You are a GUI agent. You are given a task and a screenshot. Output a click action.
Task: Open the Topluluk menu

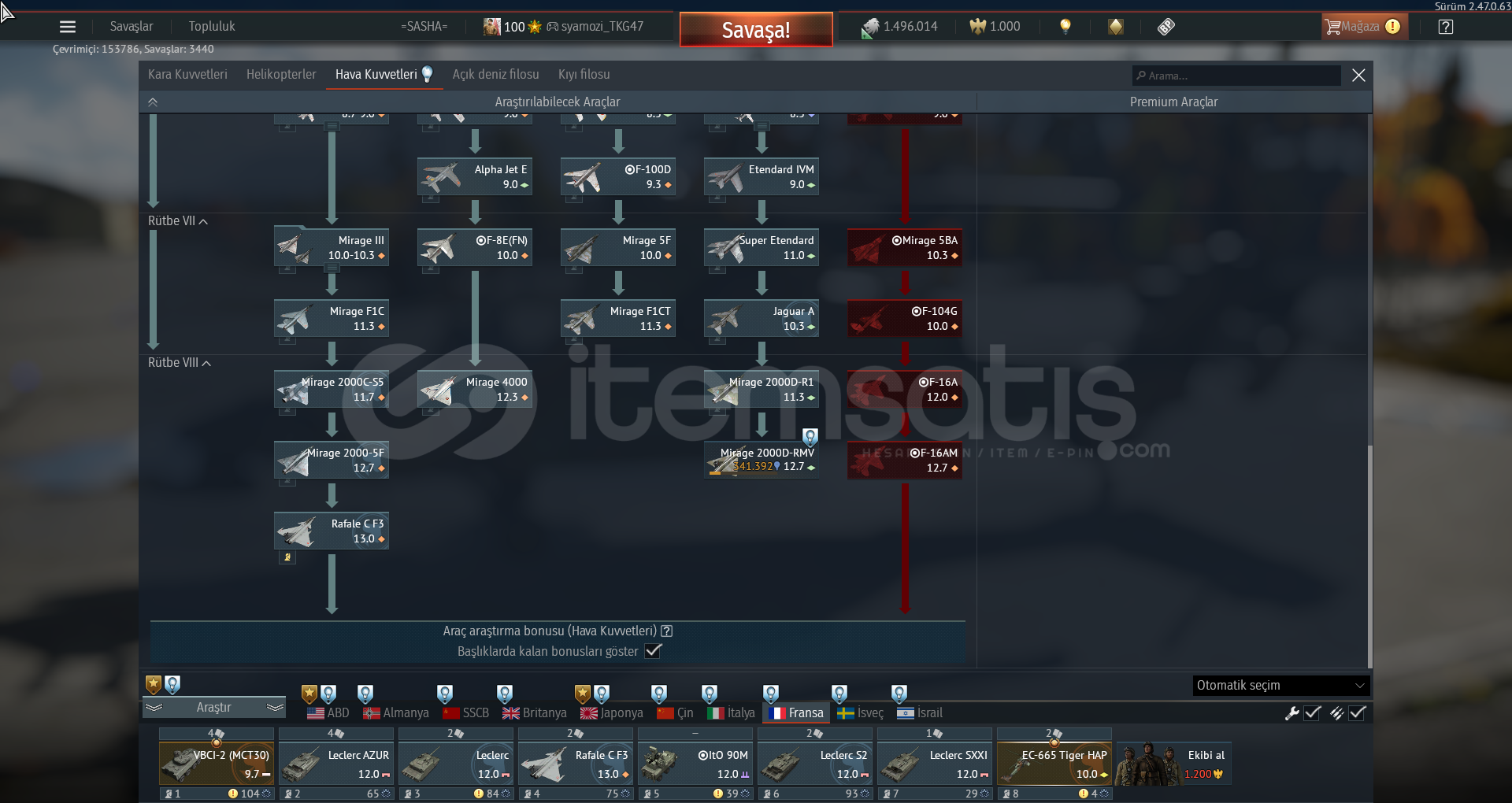click(212, 27)
